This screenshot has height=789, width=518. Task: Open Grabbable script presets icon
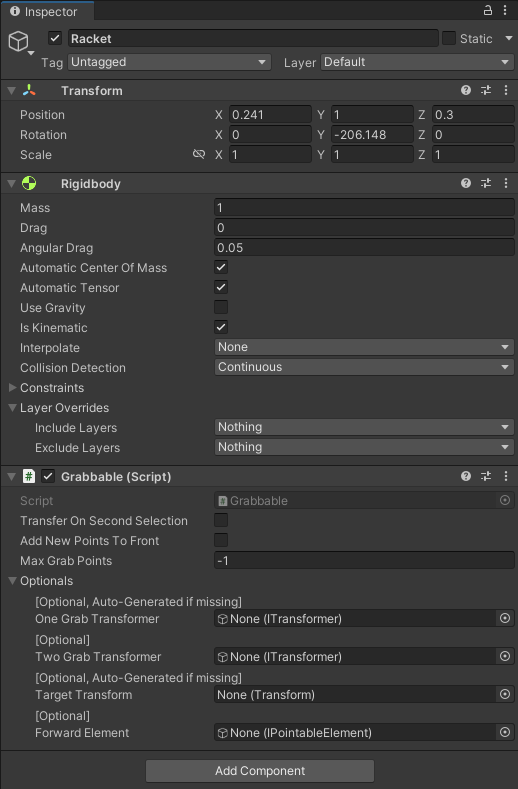(x=486, y=476)
